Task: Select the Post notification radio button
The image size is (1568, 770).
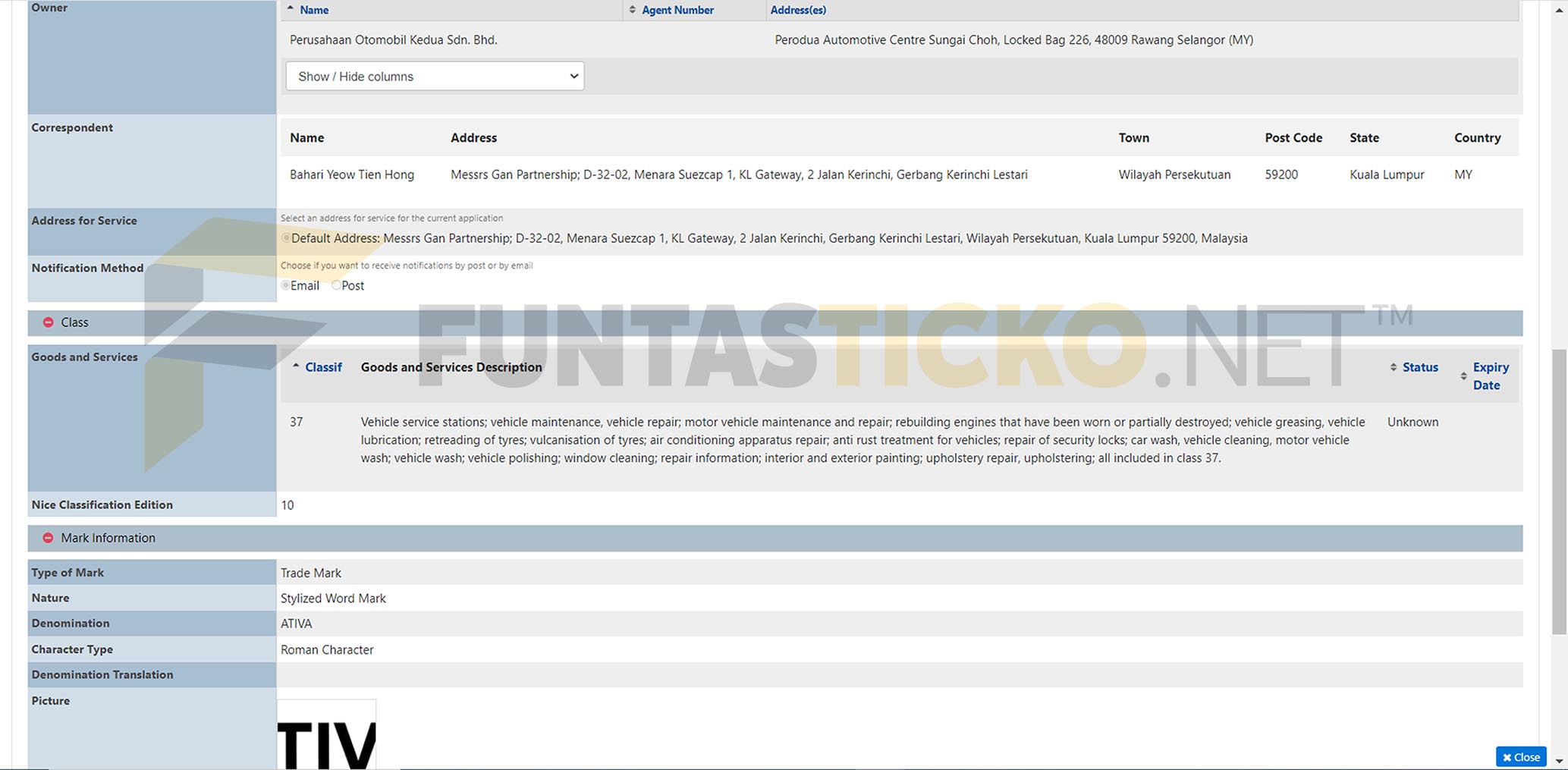Action: (336, 285)
